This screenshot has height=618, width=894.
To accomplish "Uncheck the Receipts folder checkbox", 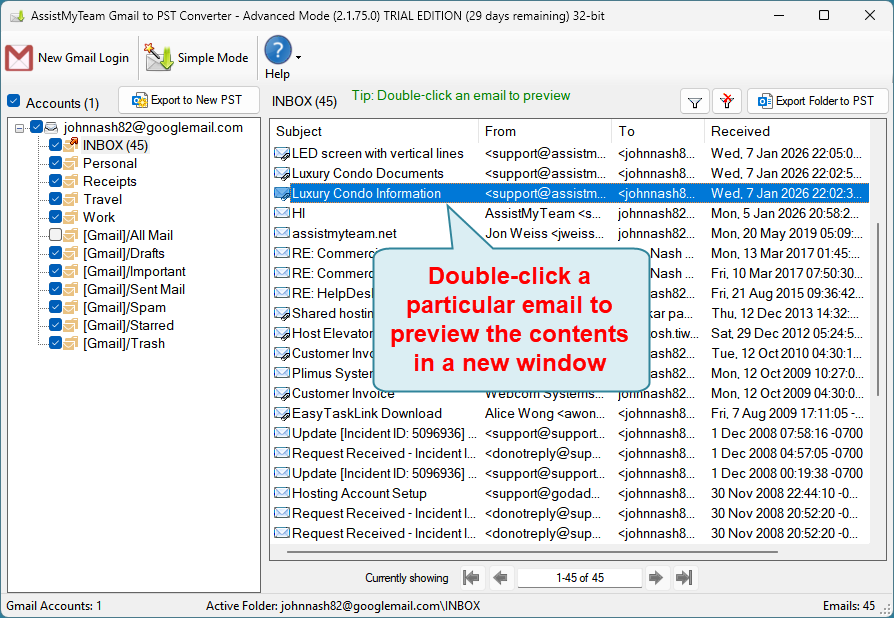I will (x=55, y=181).
